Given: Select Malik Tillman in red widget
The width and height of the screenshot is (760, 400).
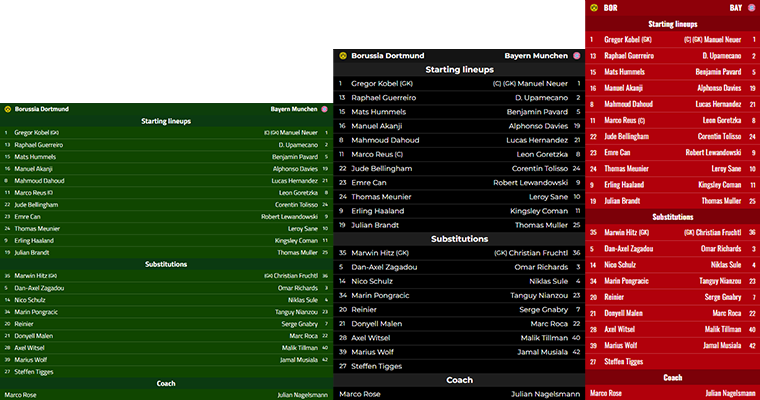Looking at the screenshot, I should 723,329.
